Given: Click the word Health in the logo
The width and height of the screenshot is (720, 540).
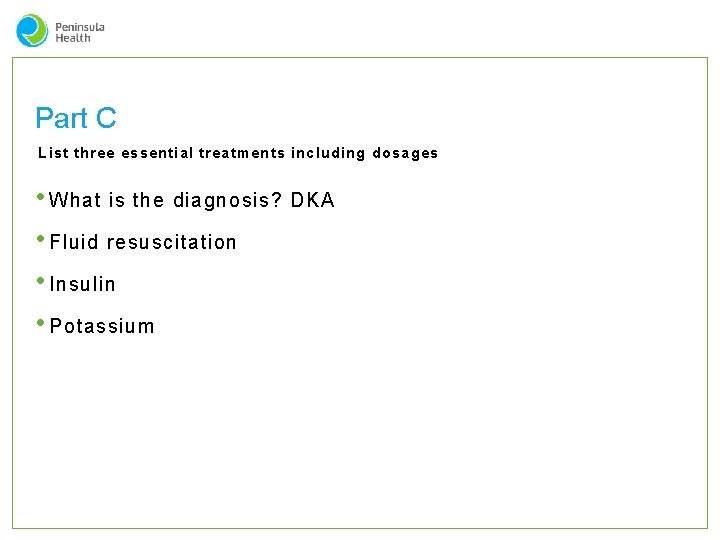Looking at the screenshot, I should click(73, 38).
